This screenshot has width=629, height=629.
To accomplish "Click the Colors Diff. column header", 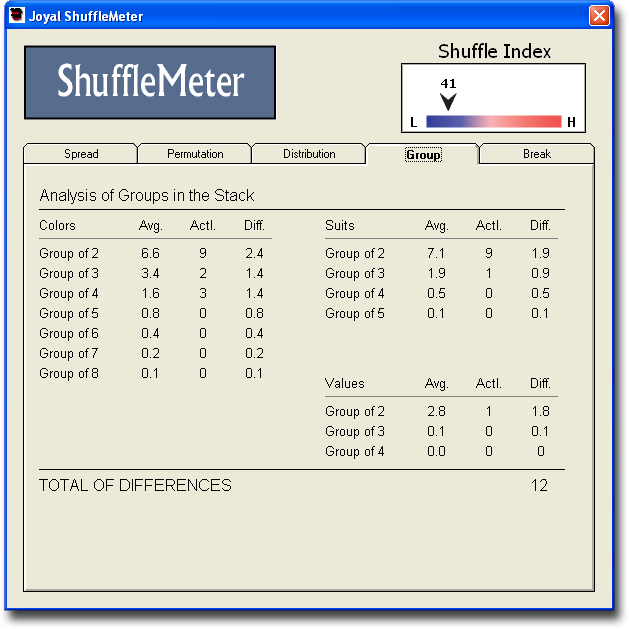I will pos(254,225).
